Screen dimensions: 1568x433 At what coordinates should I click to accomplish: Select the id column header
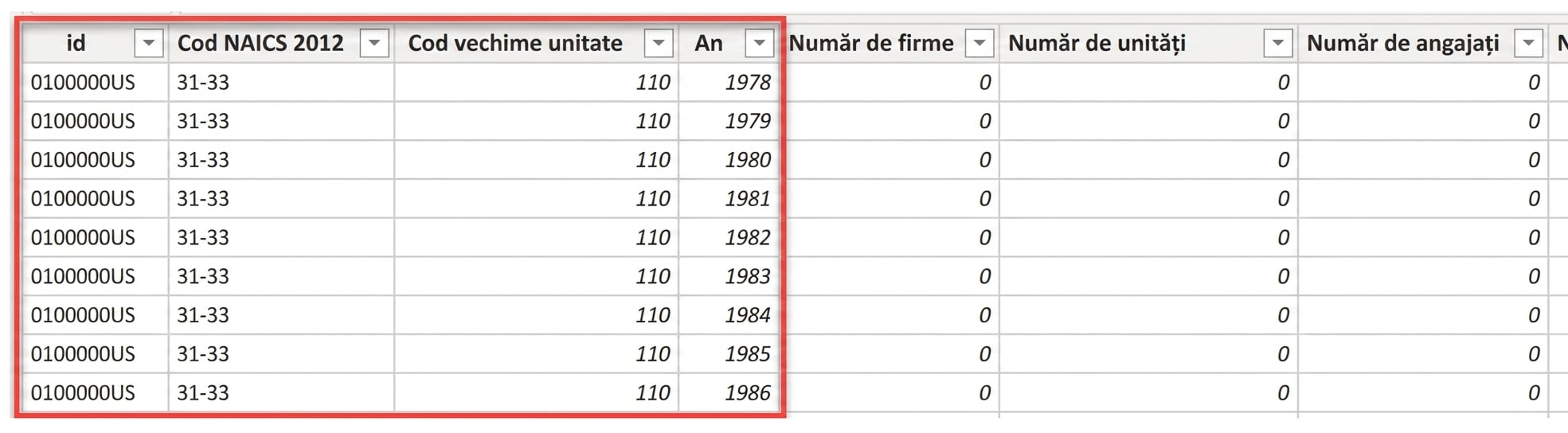pyautogui.click(x=76, y=43)
